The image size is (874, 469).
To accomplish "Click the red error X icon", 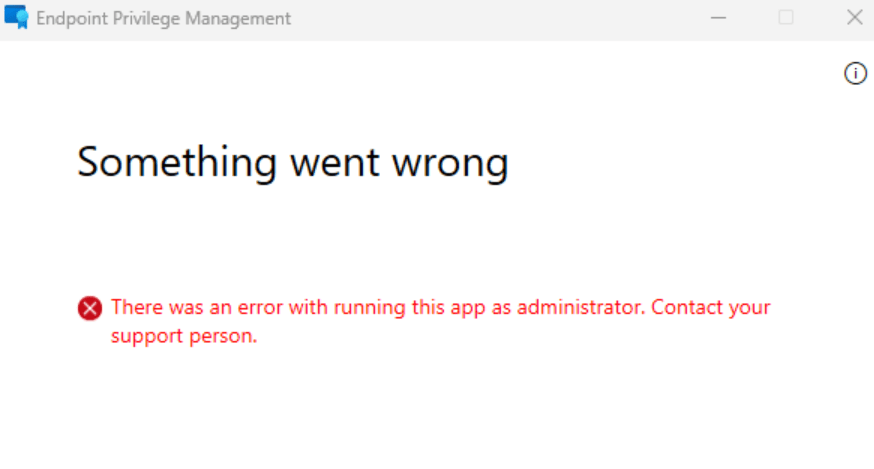I will coord(90,308).
